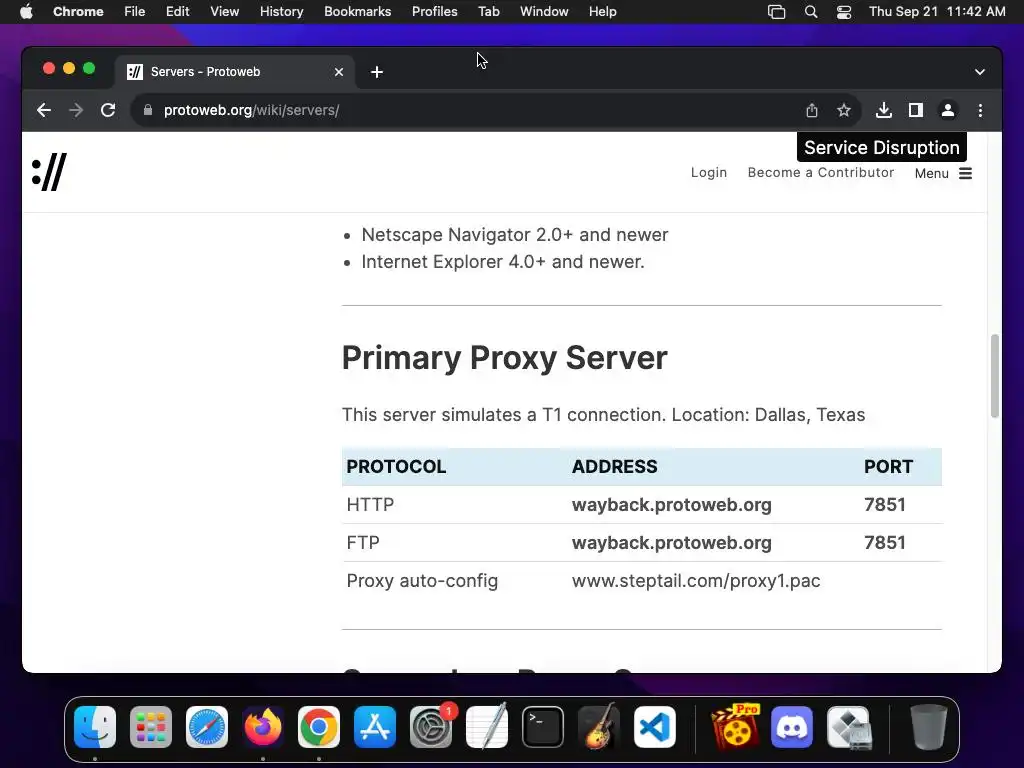Open the Apple menu
1024x768 pixels.
pos(26,12)
